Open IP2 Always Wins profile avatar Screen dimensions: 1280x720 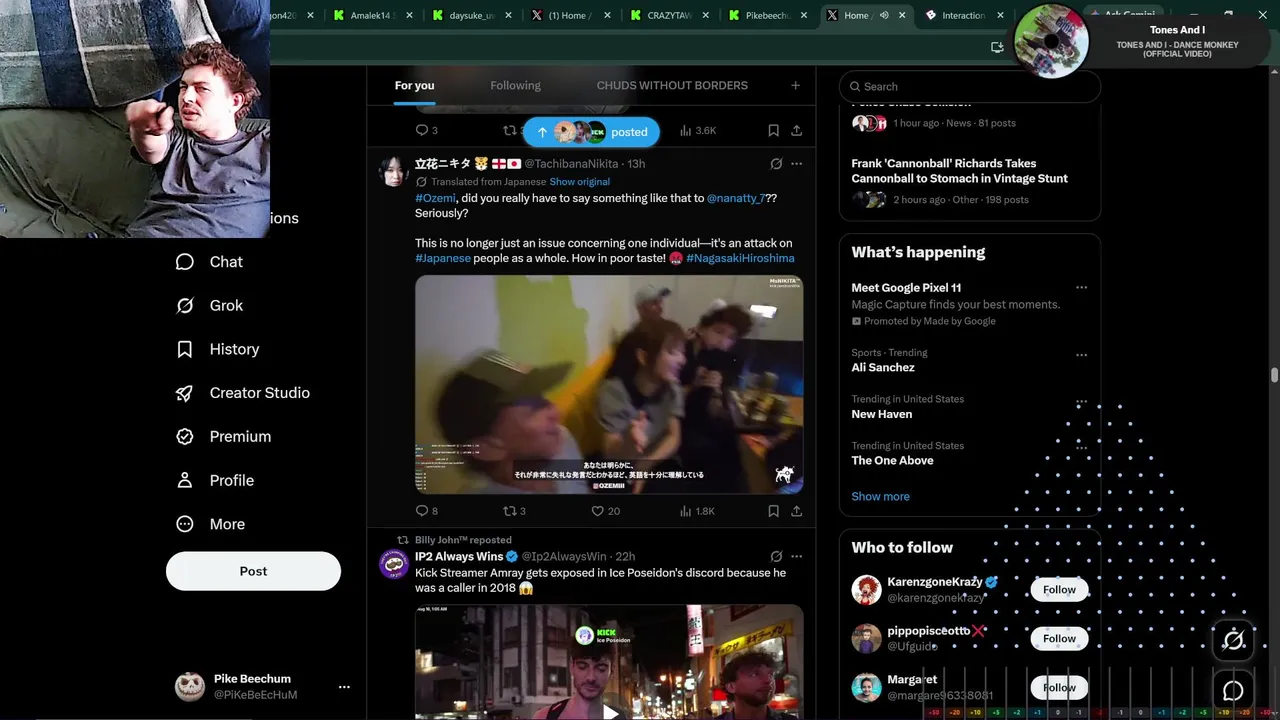pos(393,564)
